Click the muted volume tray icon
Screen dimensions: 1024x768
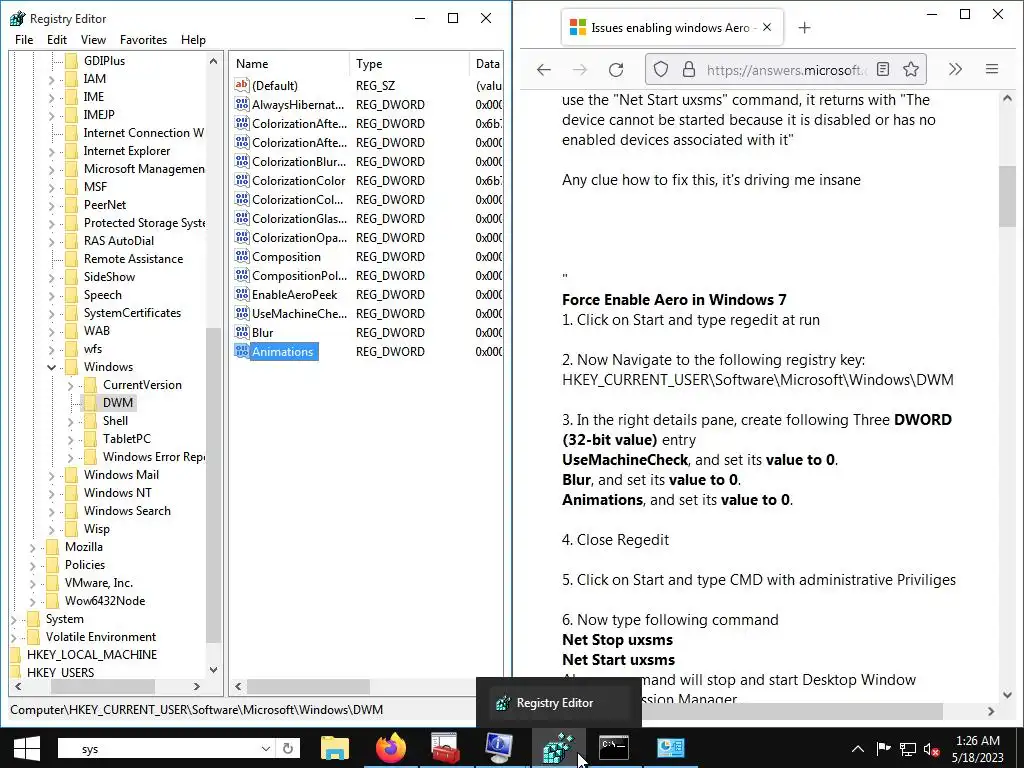[931, 749]
